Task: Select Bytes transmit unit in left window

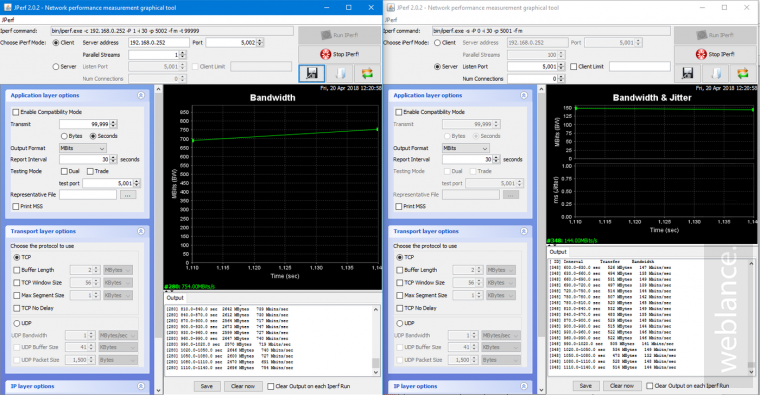Action: [x=64, y=136]
